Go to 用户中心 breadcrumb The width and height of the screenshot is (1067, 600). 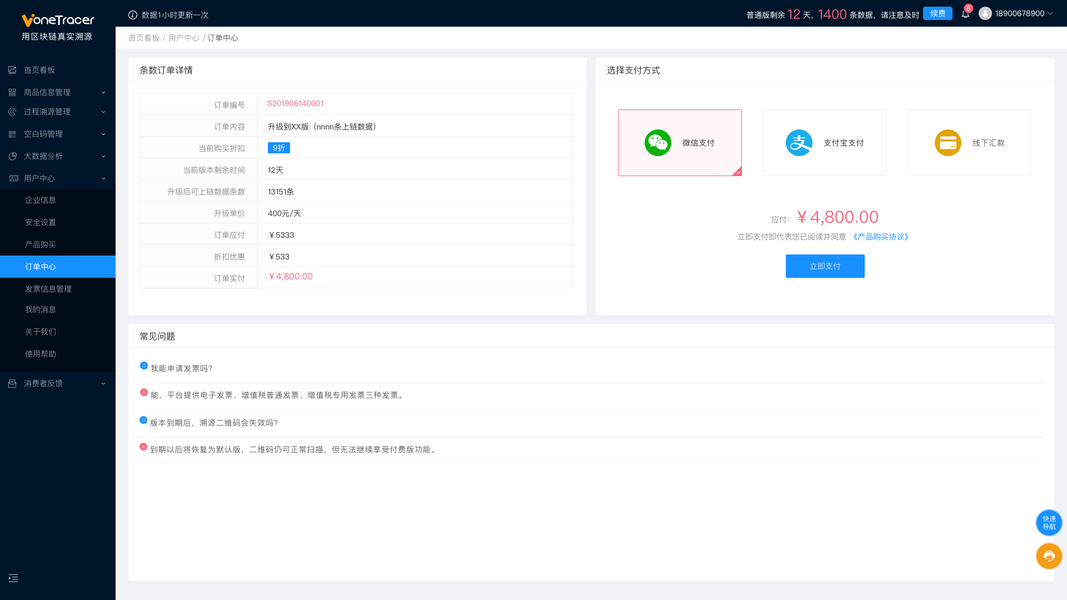point(184,38)
